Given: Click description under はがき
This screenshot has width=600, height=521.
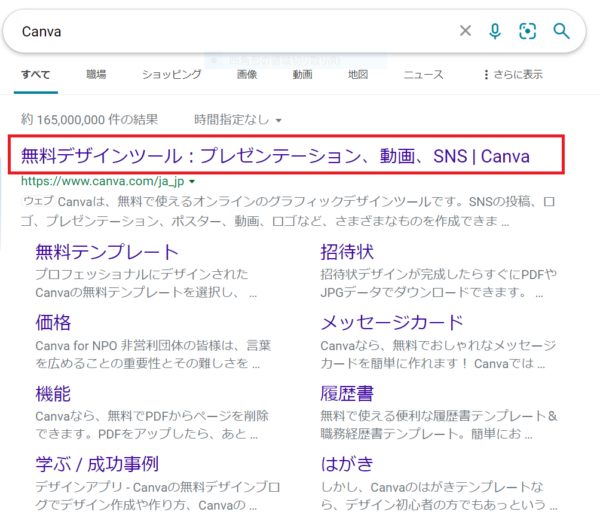Looking at the screenshot, I should (439, 496).
